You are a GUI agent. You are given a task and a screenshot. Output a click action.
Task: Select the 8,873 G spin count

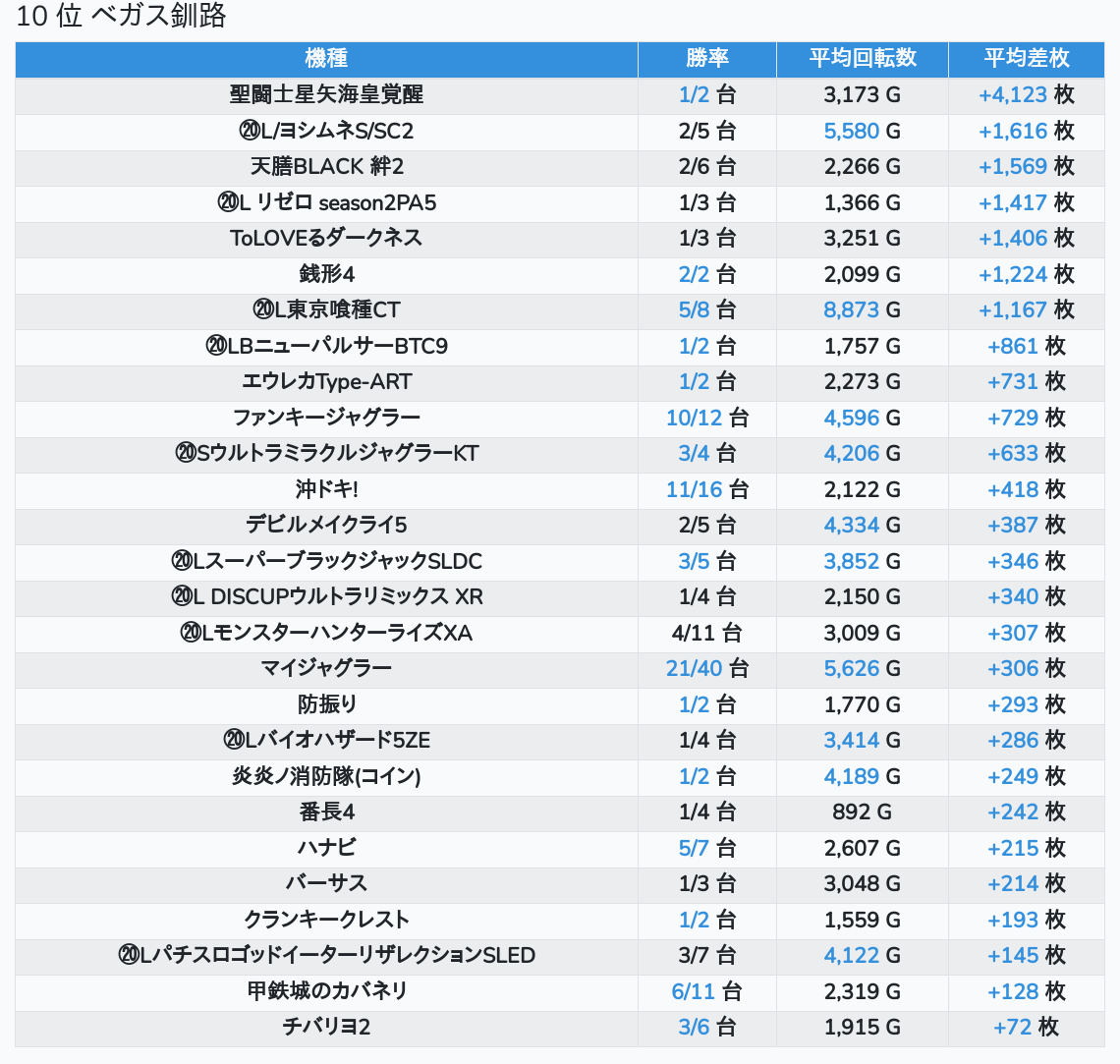pyautogui.click(x=863, y=309)
